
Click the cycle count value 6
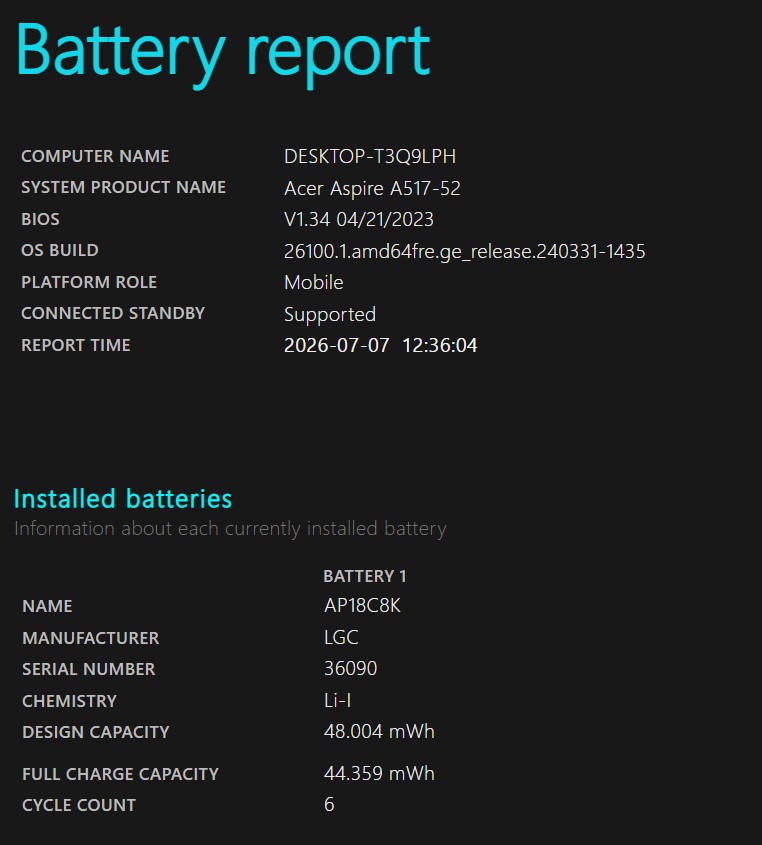click(329, 805)
